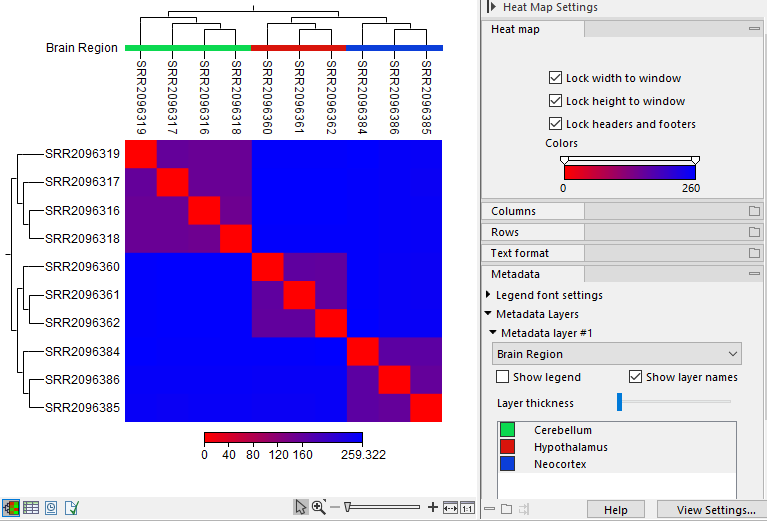Open View Settings menu button
This screenshot has height=521, width=767.
tap(715, 510)
